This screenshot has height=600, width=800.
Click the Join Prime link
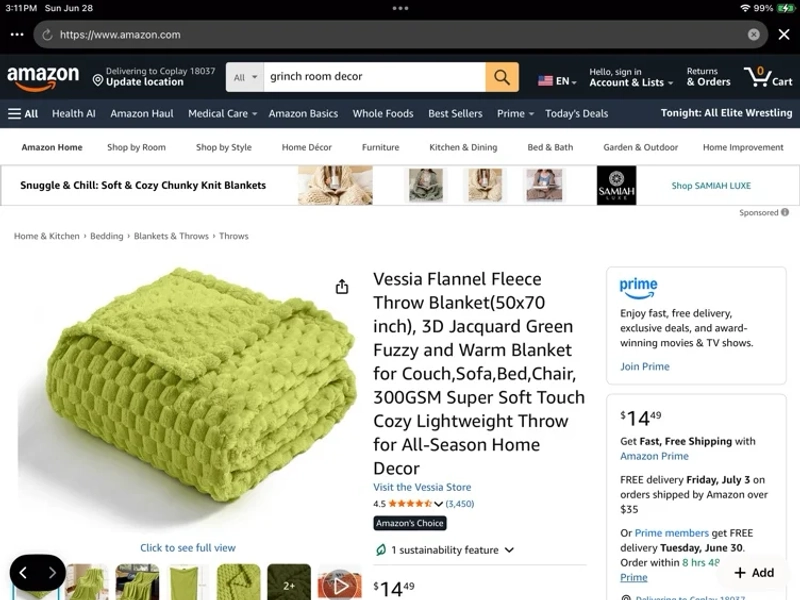644,366
